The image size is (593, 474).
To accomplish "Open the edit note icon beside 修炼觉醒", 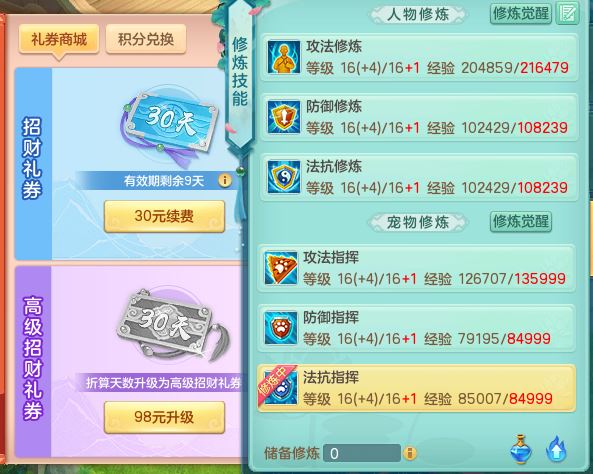I will tap(567, 14).
